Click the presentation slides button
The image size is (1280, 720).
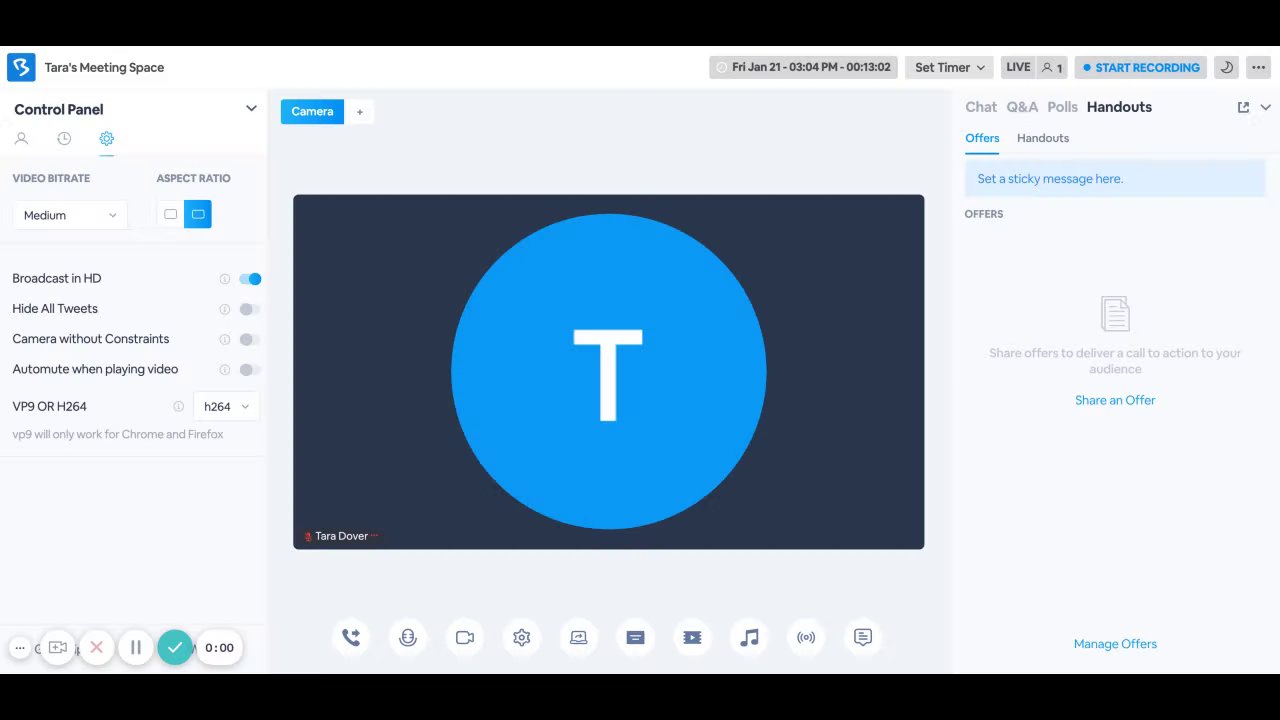tap(635, 637)
